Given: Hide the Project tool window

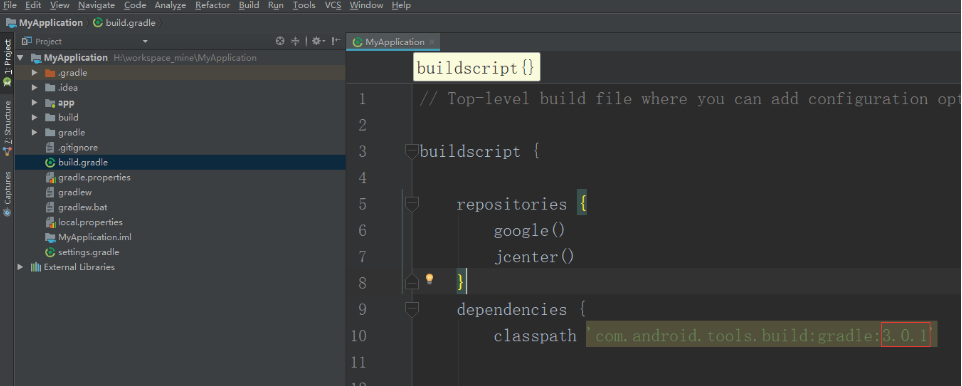Looking at the screenshot, I should pyautogui.click(x=336, y=41).
